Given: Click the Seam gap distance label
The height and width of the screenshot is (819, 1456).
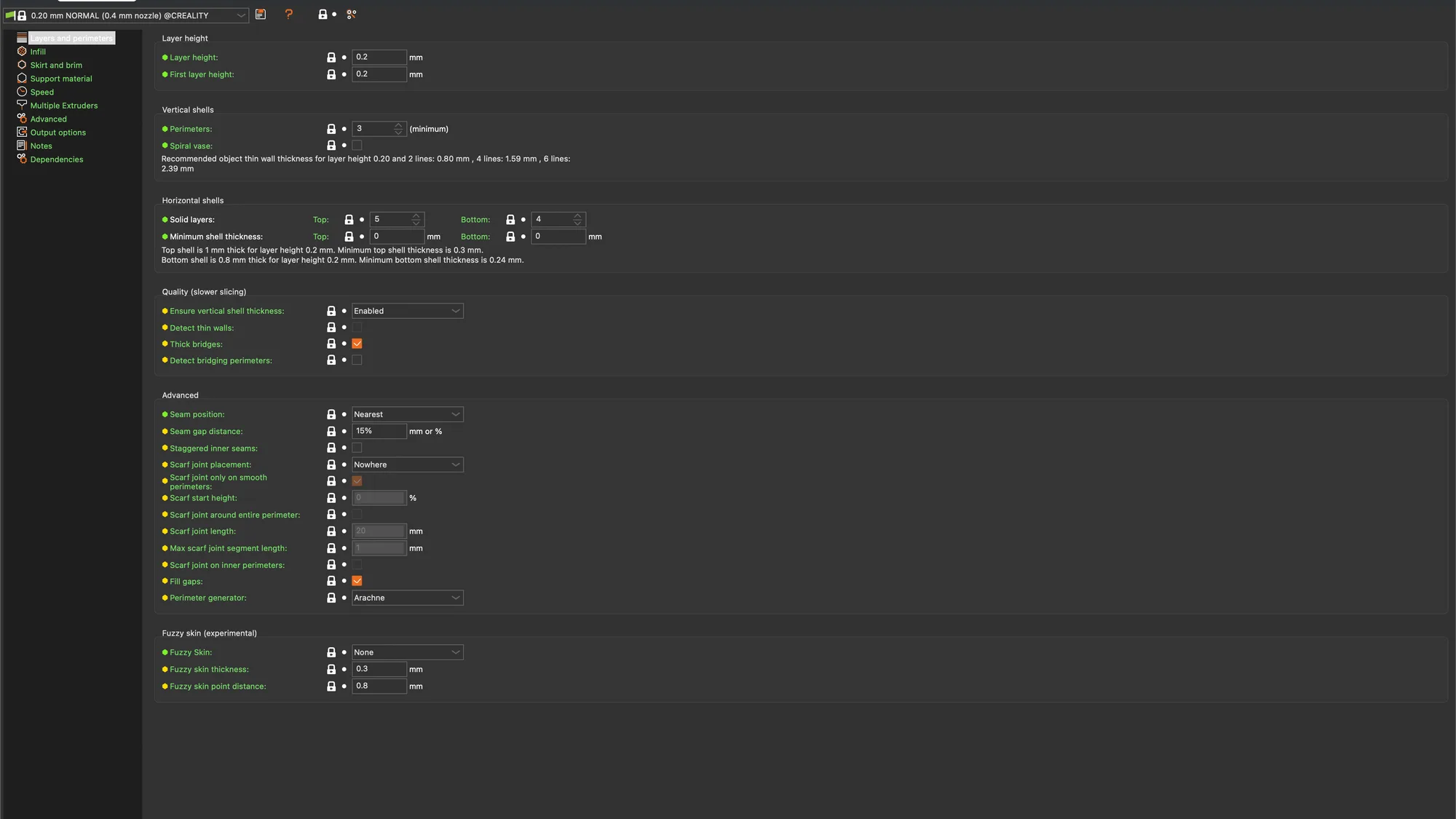Looking at the screenshot, I should [206, 432].
